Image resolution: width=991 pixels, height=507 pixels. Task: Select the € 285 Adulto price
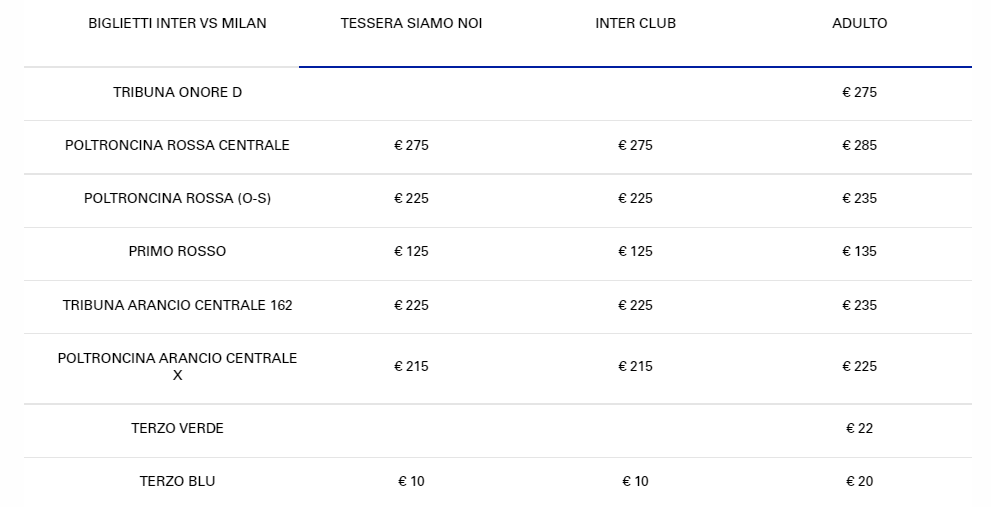point(859,145)
